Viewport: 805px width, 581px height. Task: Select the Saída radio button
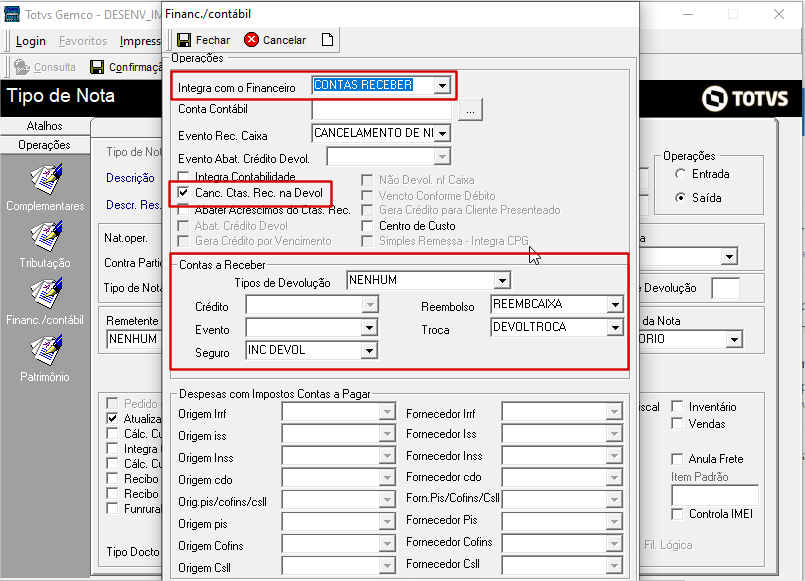pos(680,198)
